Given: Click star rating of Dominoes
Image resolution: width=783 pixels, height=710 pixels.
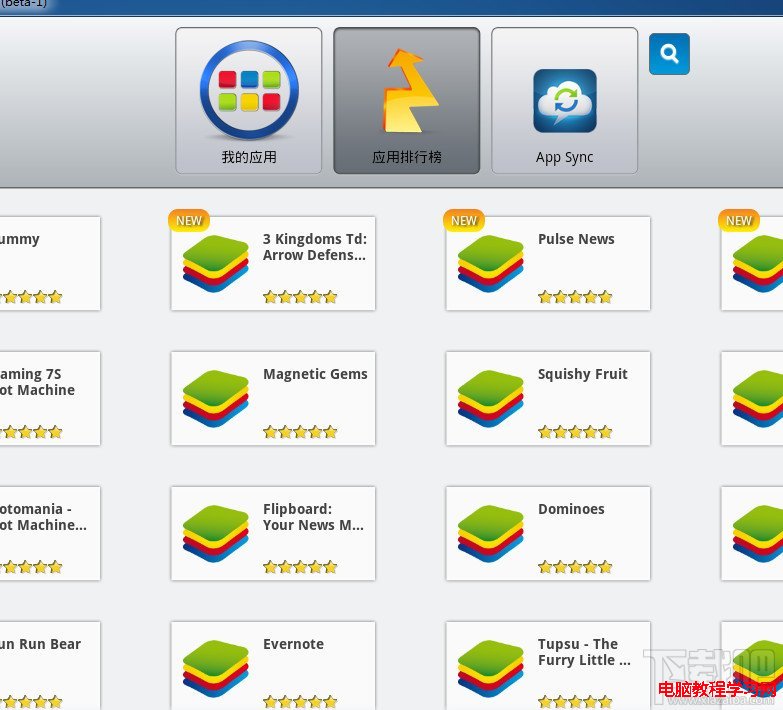Looking at the screenshot, I should pos(575,567).
